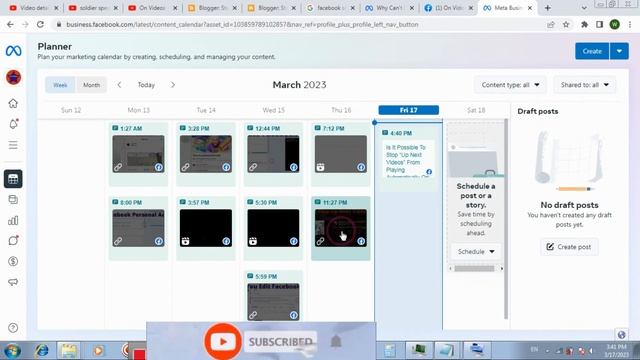Open the Tue 3:28 PM post thumbnail
640x360 pixels.
pyautogui.click(x=206, y=154)
